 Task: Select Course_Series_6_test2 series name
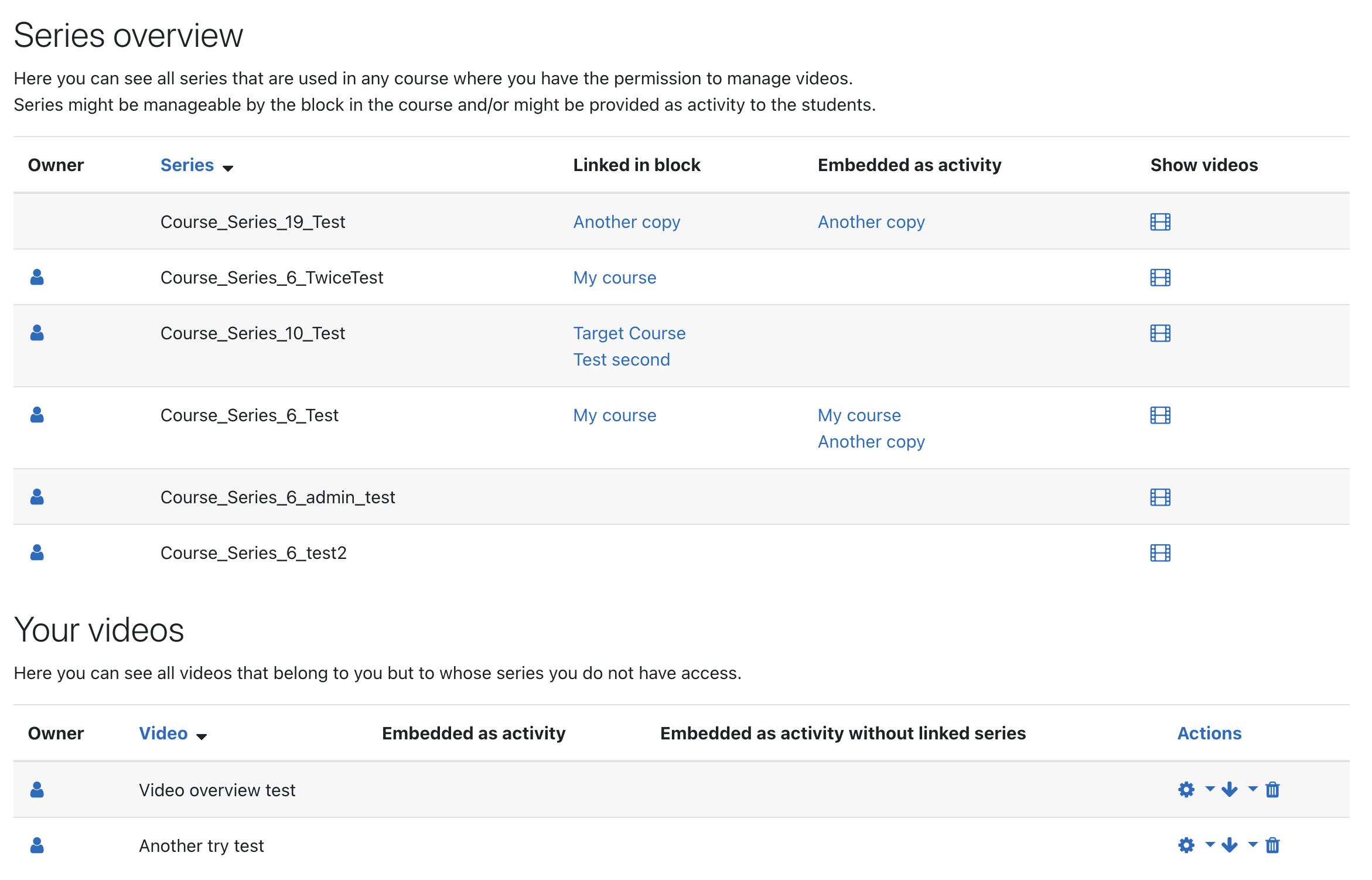(x=254, y=553)
